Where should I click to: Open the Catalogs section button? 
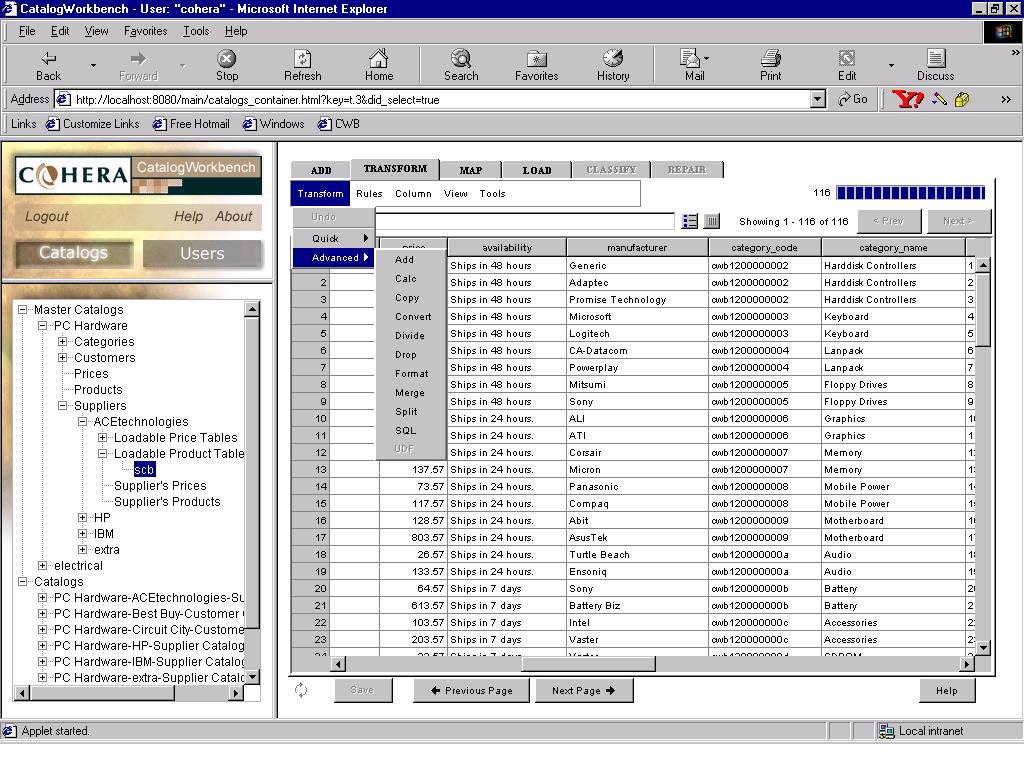pyautogui.click(x=73, y=253)
